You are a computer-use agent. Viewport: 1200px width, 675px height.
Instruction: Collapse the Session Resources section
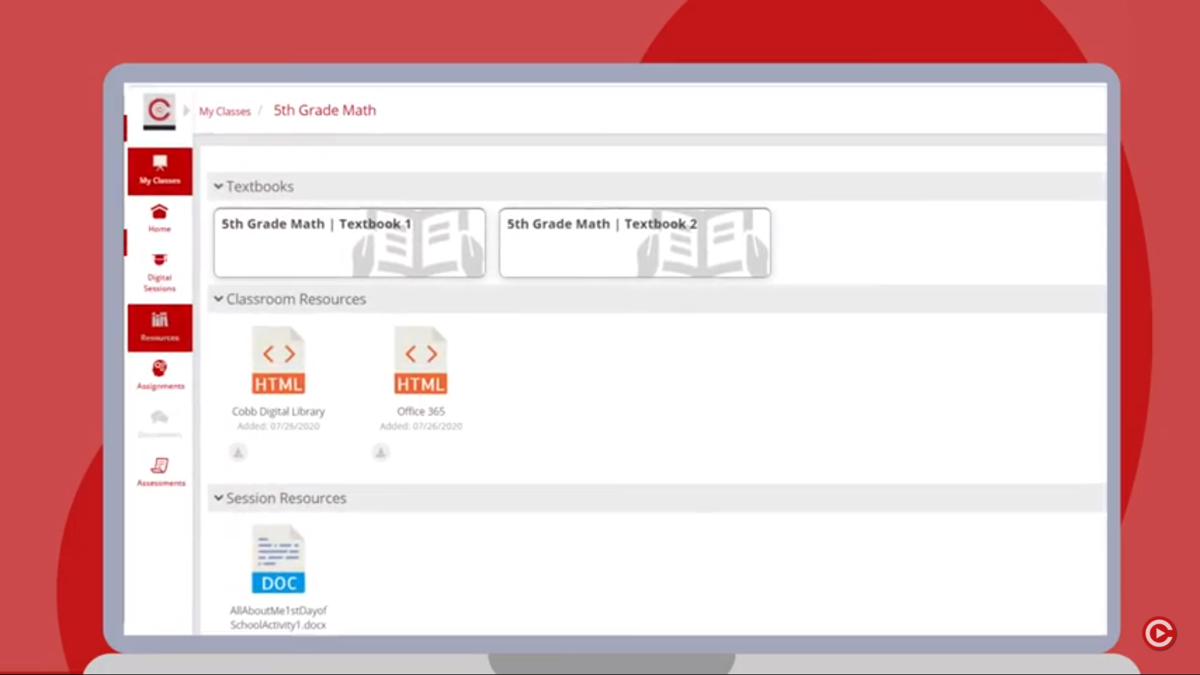point(218,498)
